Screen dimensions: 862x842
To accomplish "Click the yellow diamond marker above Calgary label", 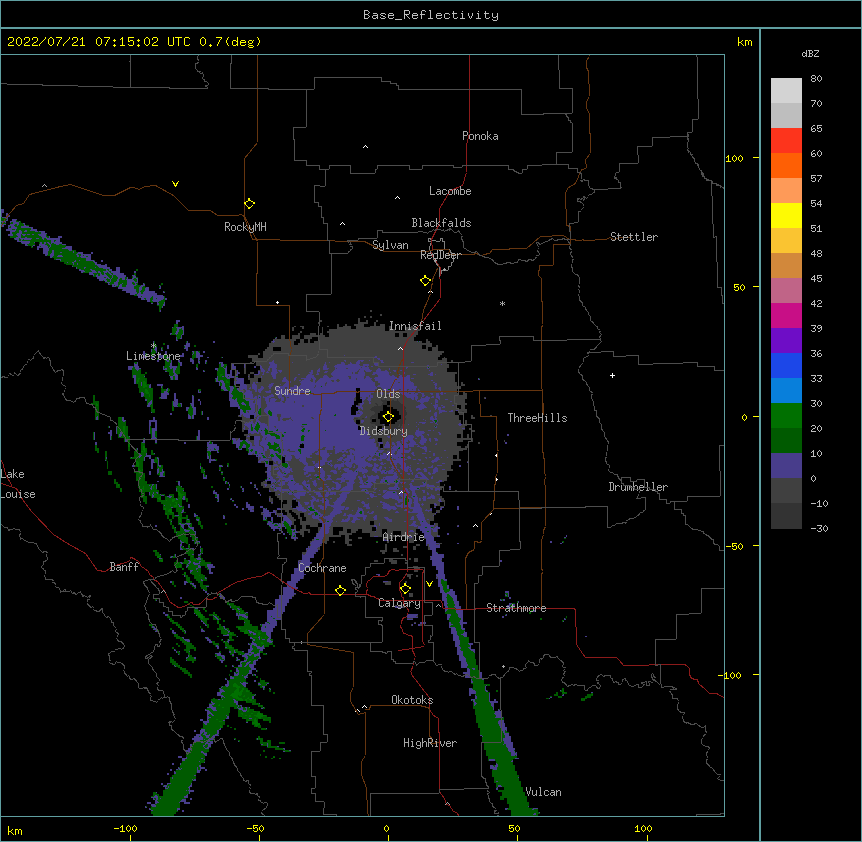I will point(405,589).
